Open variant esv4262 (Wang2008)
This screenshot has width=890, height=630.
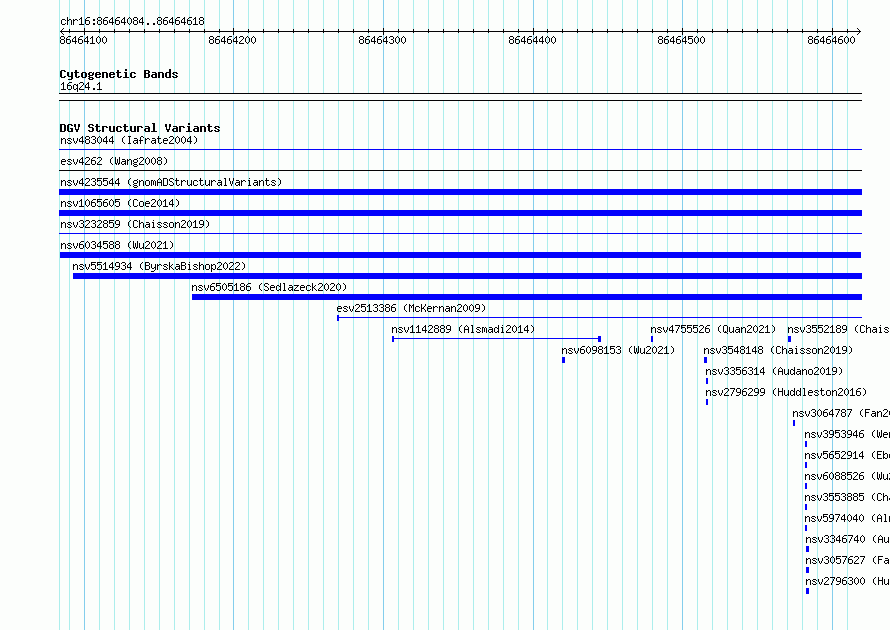pyautogui.click(x=114, y=161)
